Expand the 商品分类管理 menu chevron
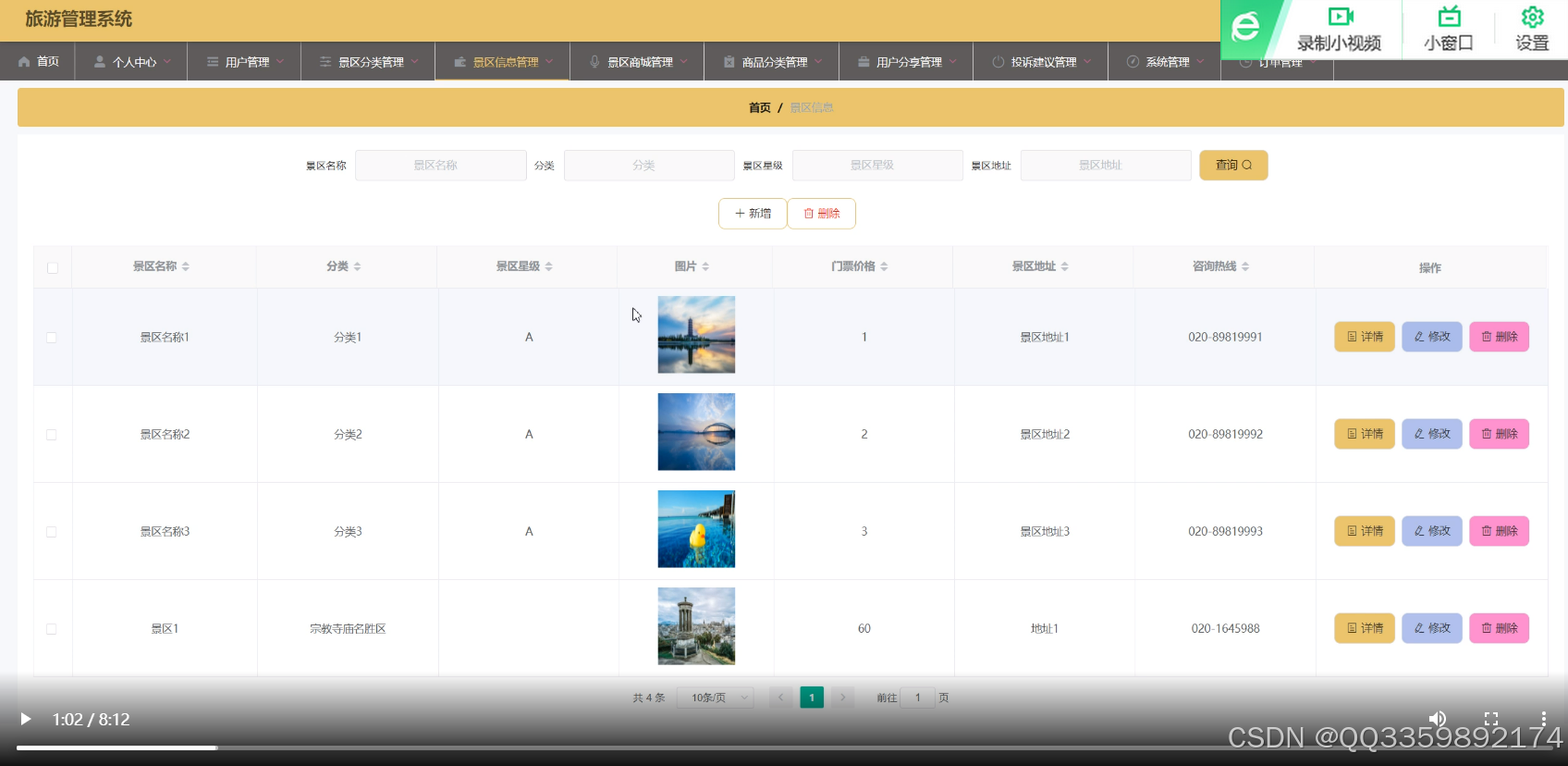Image resolution: width=1568 pixels, height=766 pixels. (x=818, y=62)
